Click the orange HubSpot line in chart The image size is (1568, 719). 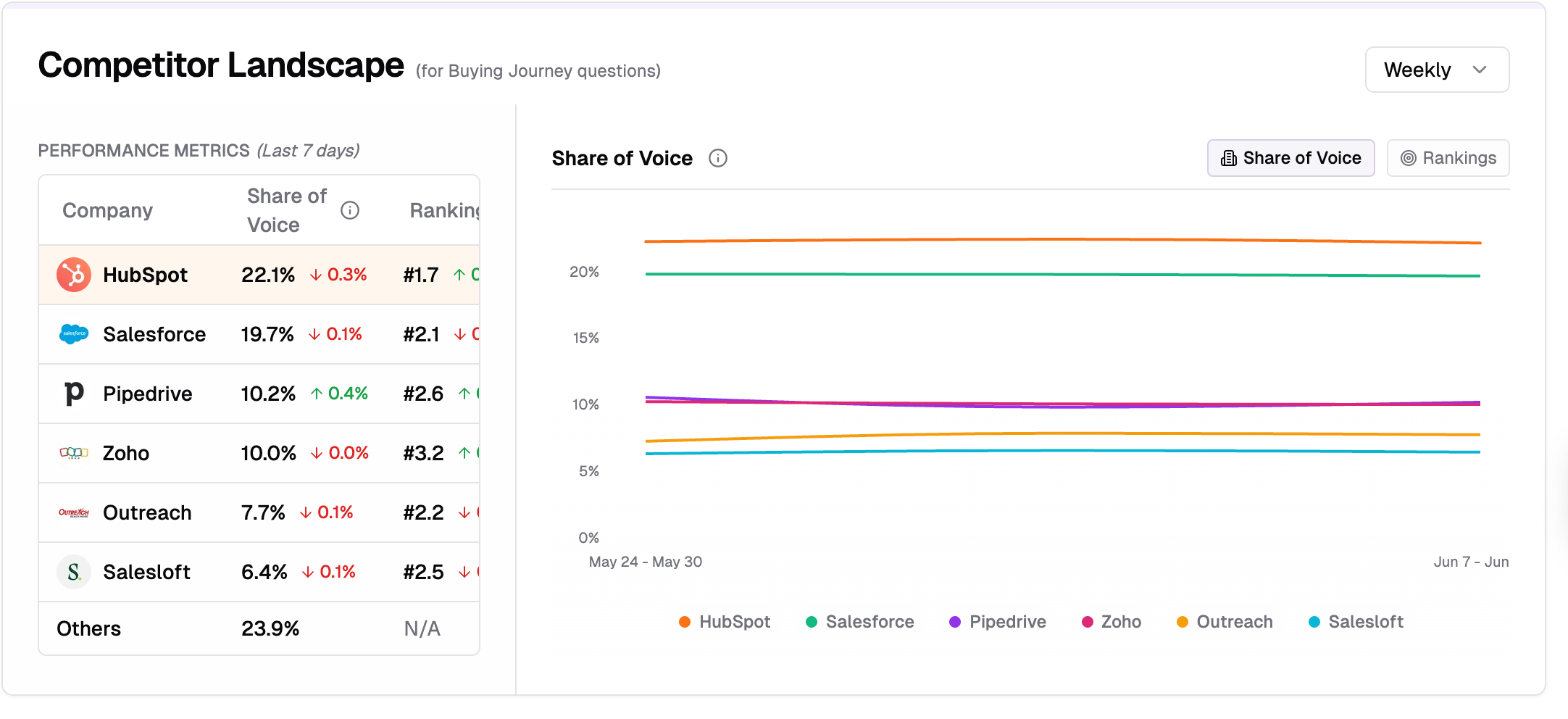coord(1062,239)
